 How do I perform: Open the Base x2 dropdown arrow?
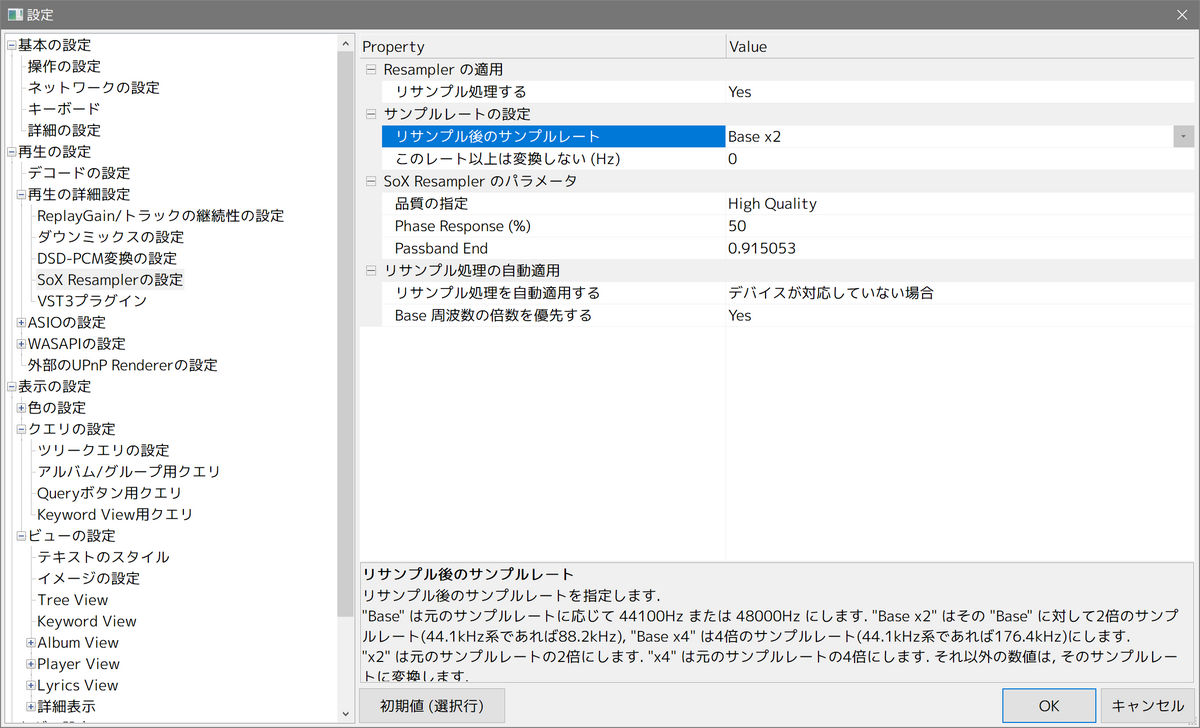pyautogui.click(x=1183, y=136)
